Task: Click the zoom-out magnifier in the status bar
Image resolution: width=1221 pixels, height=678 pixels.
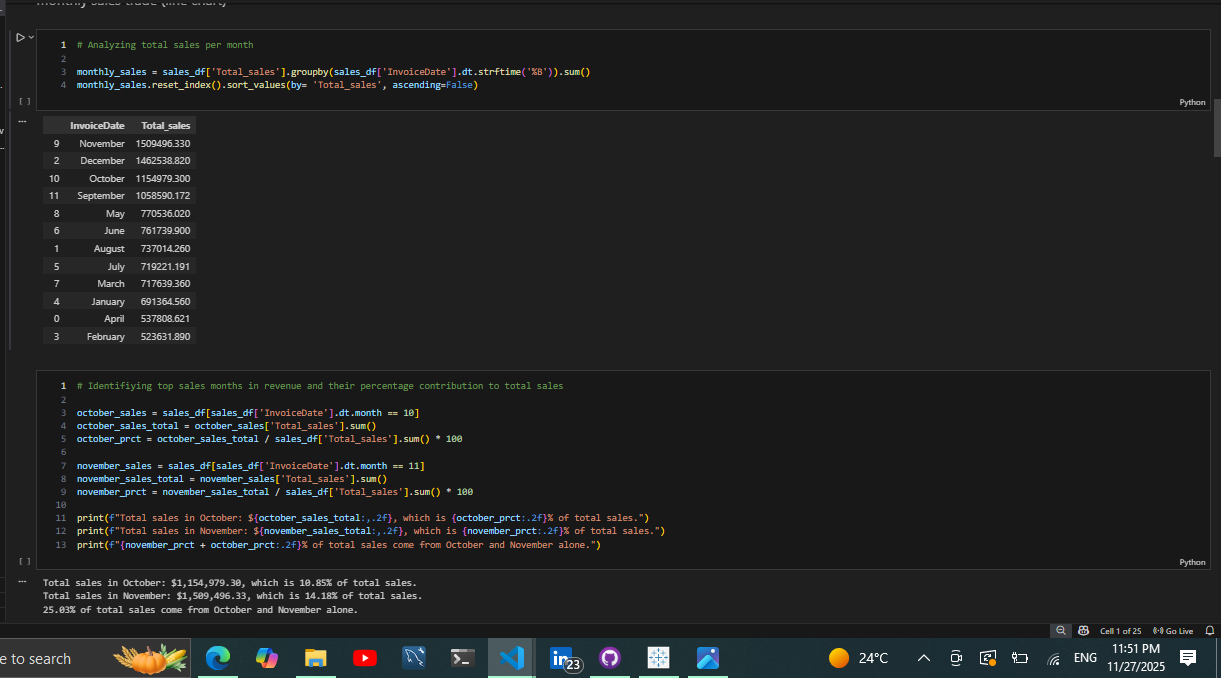Action: click(x=1061, y=631)
